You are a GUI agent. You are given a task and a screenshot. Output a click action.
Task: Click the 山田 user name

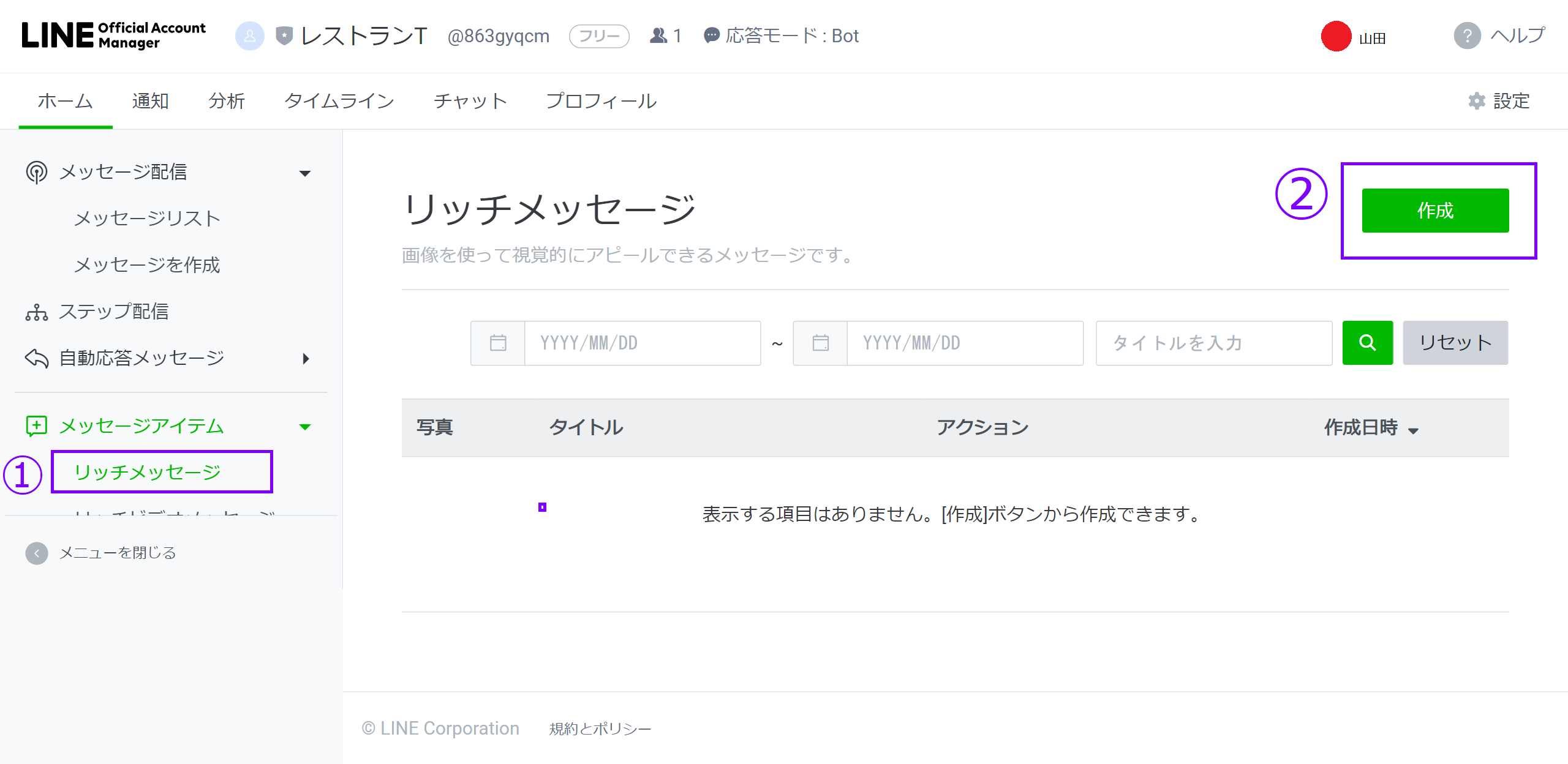point(1372,39)
